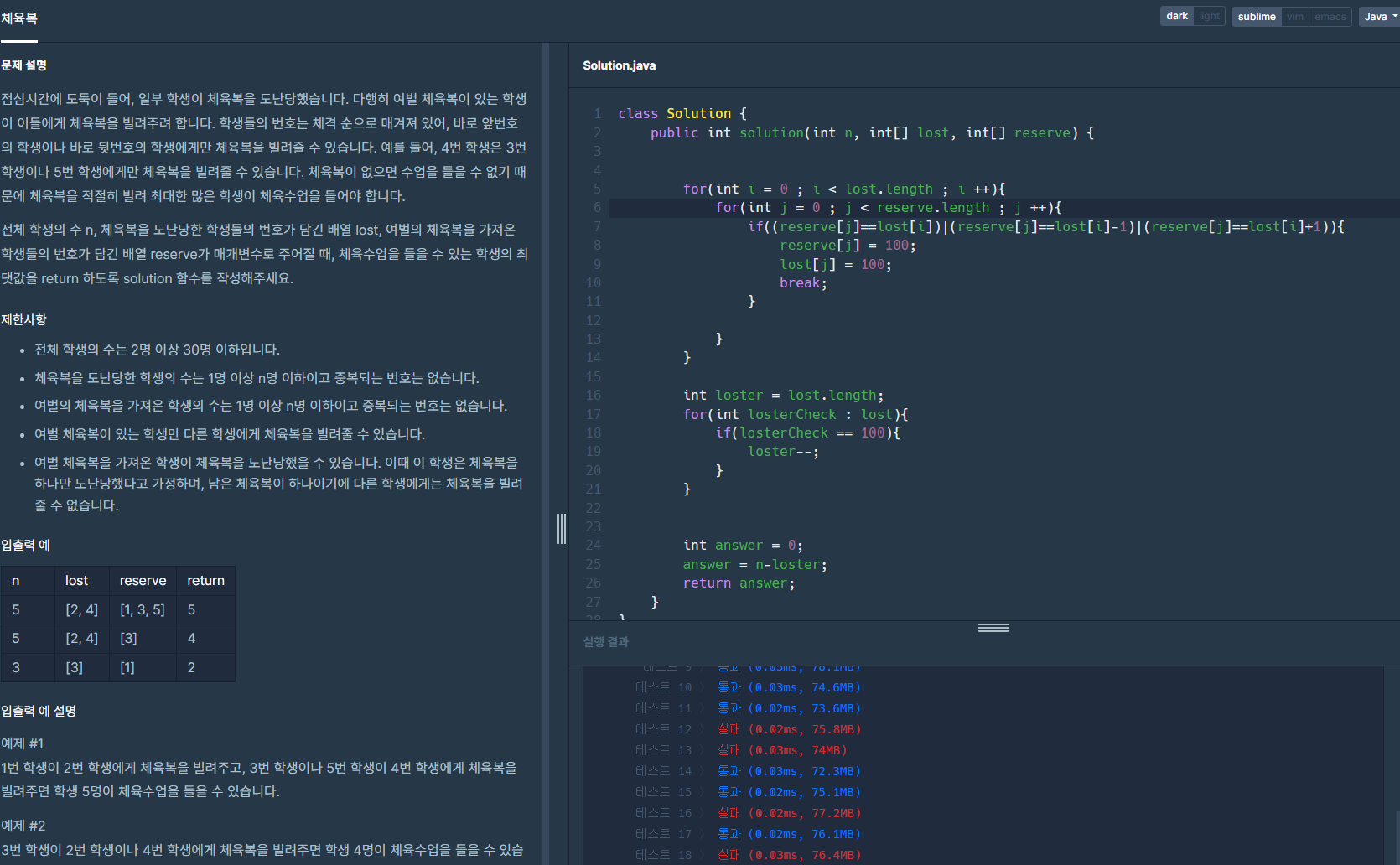
Task: Click the 'int answer = 0;' line
Action: click(x=743, y=546)
